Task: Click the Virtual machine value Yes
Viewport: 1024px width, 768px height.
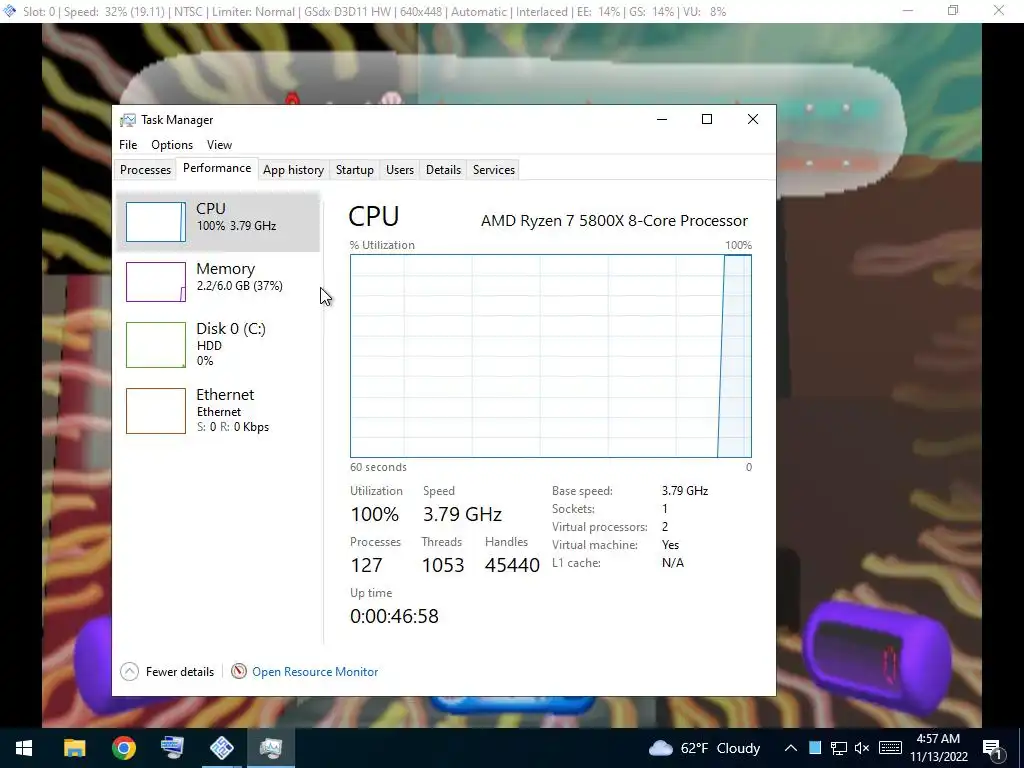Action: pos(670,545)
